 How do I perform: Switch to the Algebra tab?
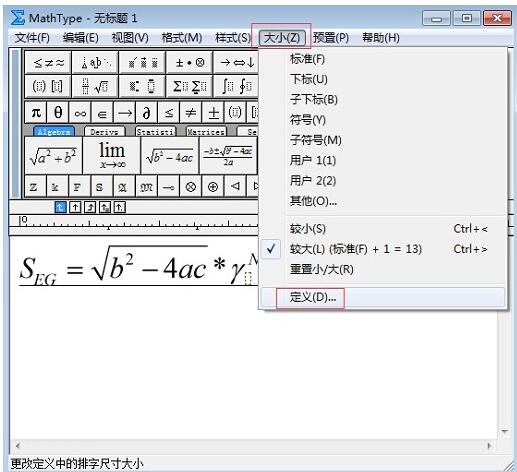(x=54, y=132)
